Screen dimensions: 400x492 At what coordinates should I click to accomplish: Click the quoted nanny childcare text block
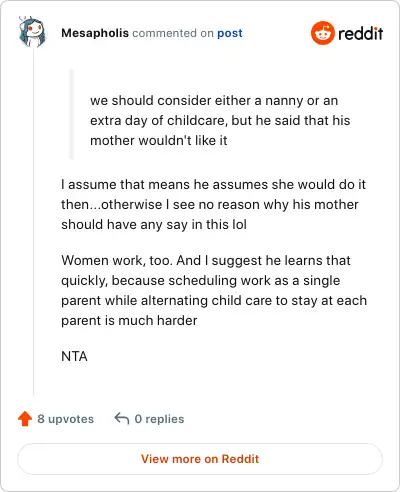click(220, 120)
